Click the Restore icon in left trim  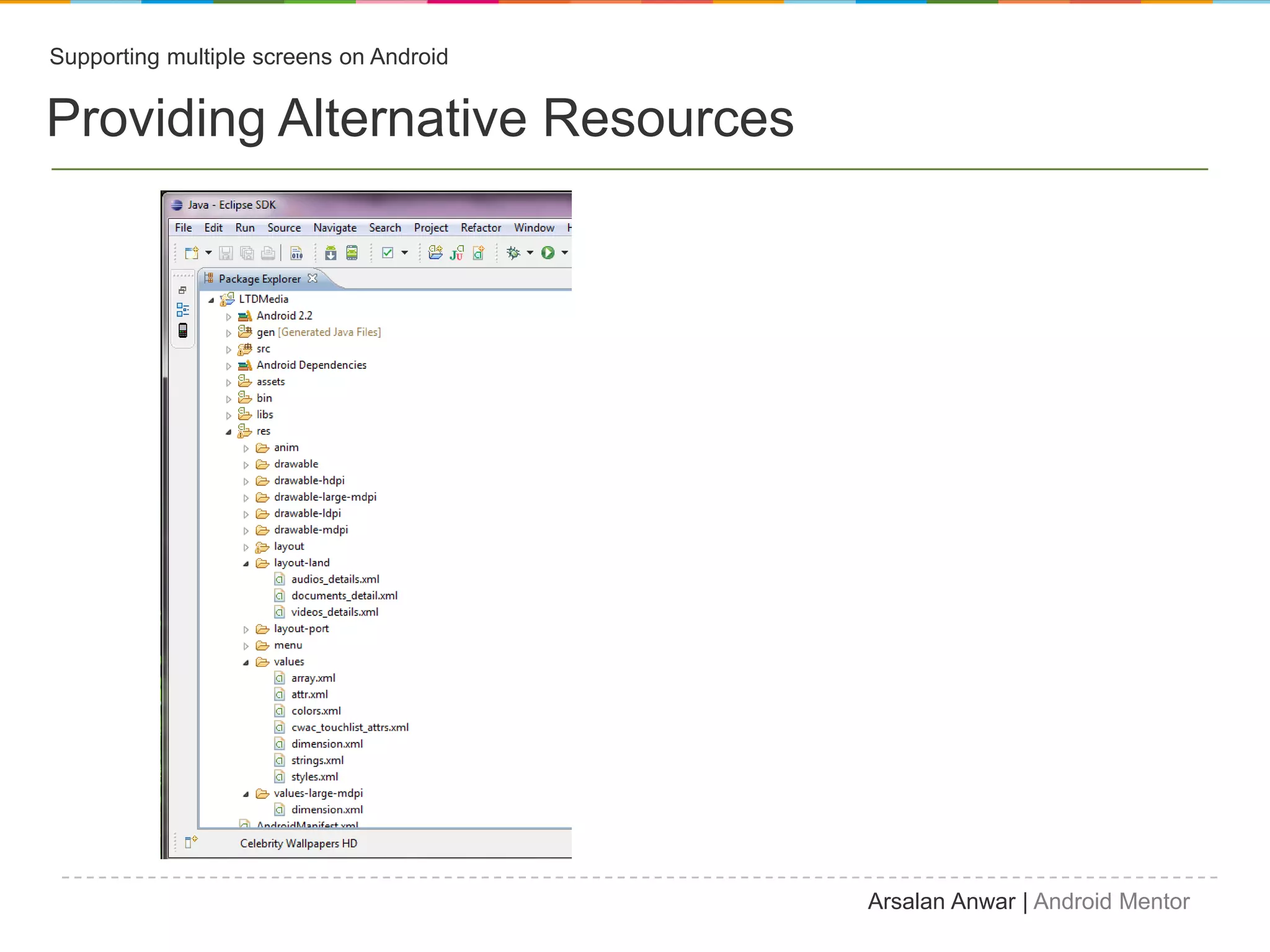[x=182, y=290]
